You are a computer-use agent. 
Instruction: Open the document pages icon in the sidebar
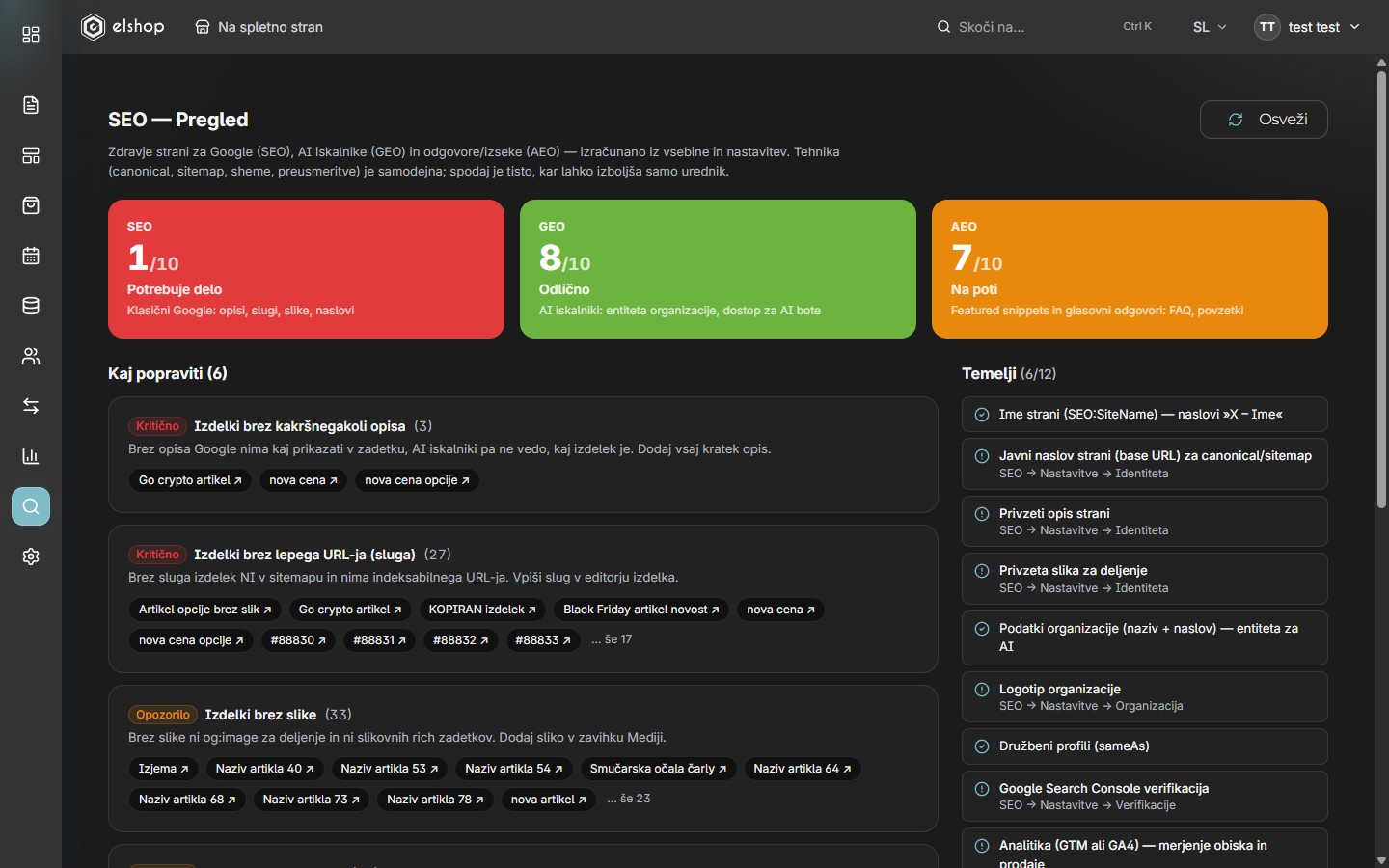31,105
